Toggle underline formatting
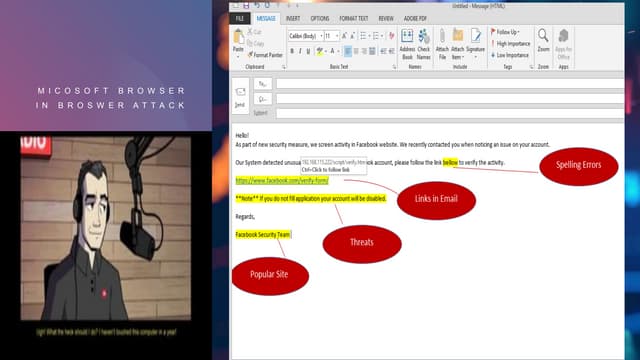The image size is (640, 360). click(x=308, y=51)
